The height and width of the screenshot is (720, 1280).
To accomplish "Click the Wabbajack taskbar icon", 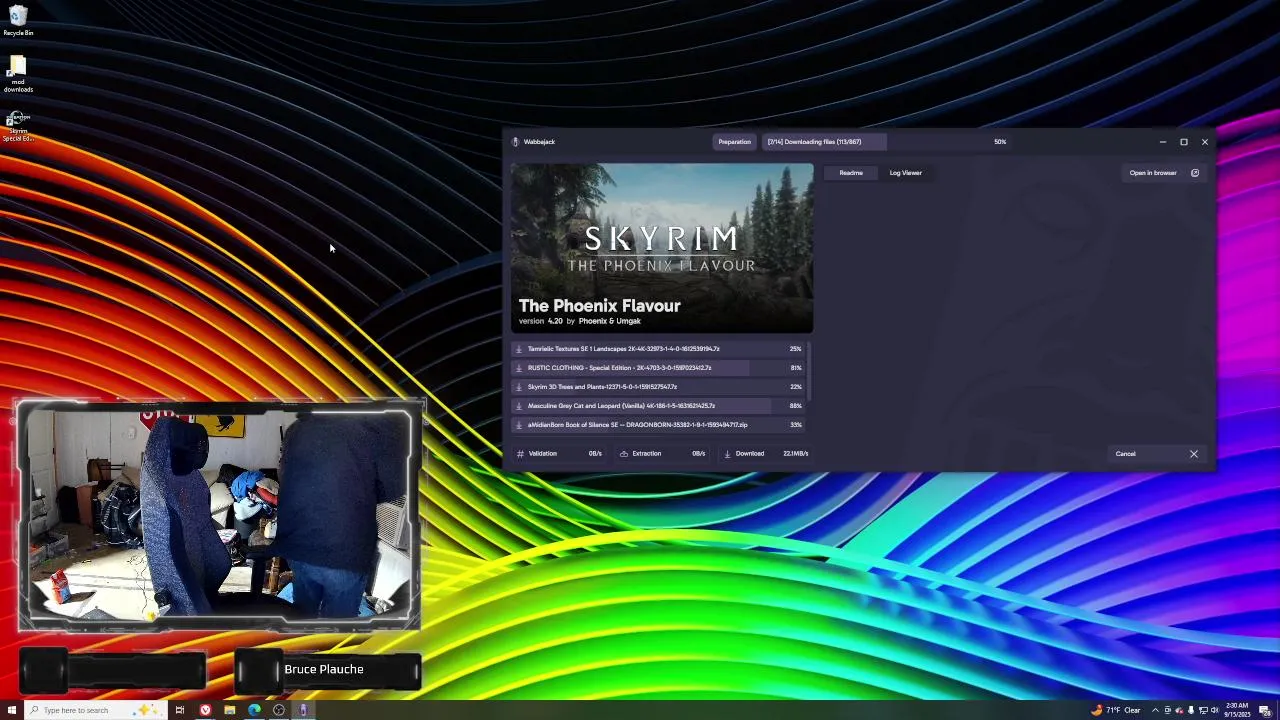I will click(303, 710).
